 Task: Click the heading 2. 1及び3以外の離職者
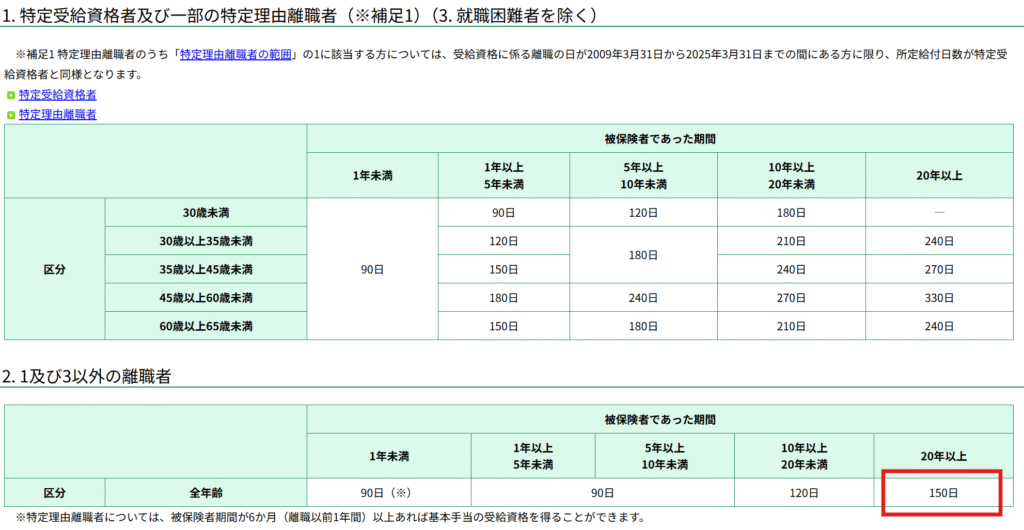click(86, 375)
